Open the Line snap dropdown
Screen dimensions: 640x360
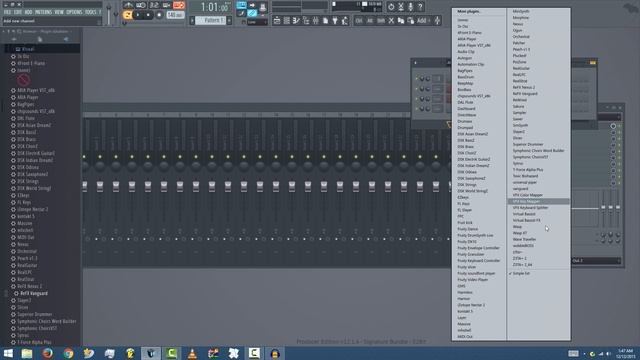(x=257, y=22)
